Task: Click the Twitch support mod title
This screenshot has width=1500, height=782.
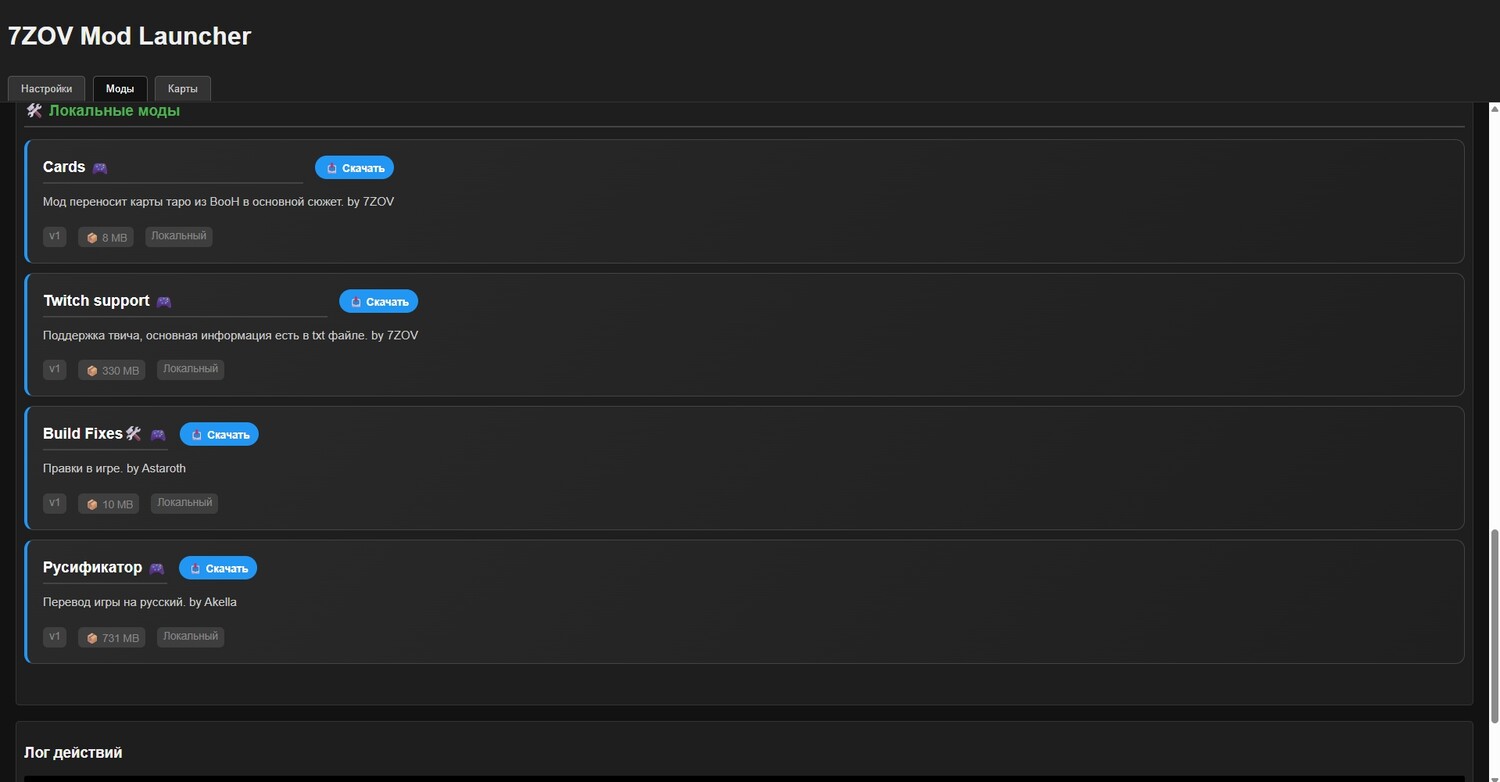Action: pyautogui.click(x=96, y=301)
